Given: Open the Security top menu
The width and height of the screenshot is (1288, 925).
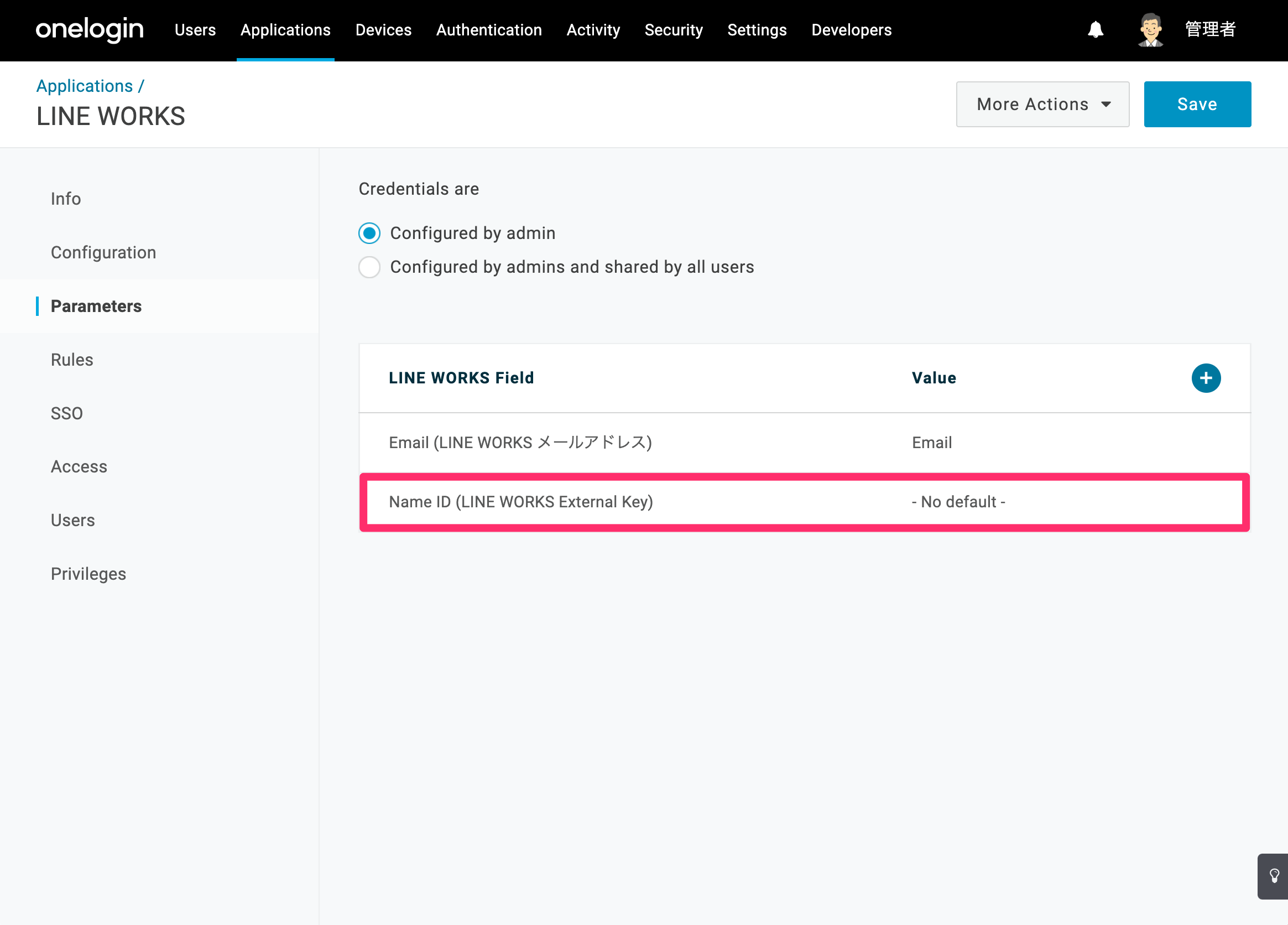Looking at the screenshot, I should (x=674, y=29).
